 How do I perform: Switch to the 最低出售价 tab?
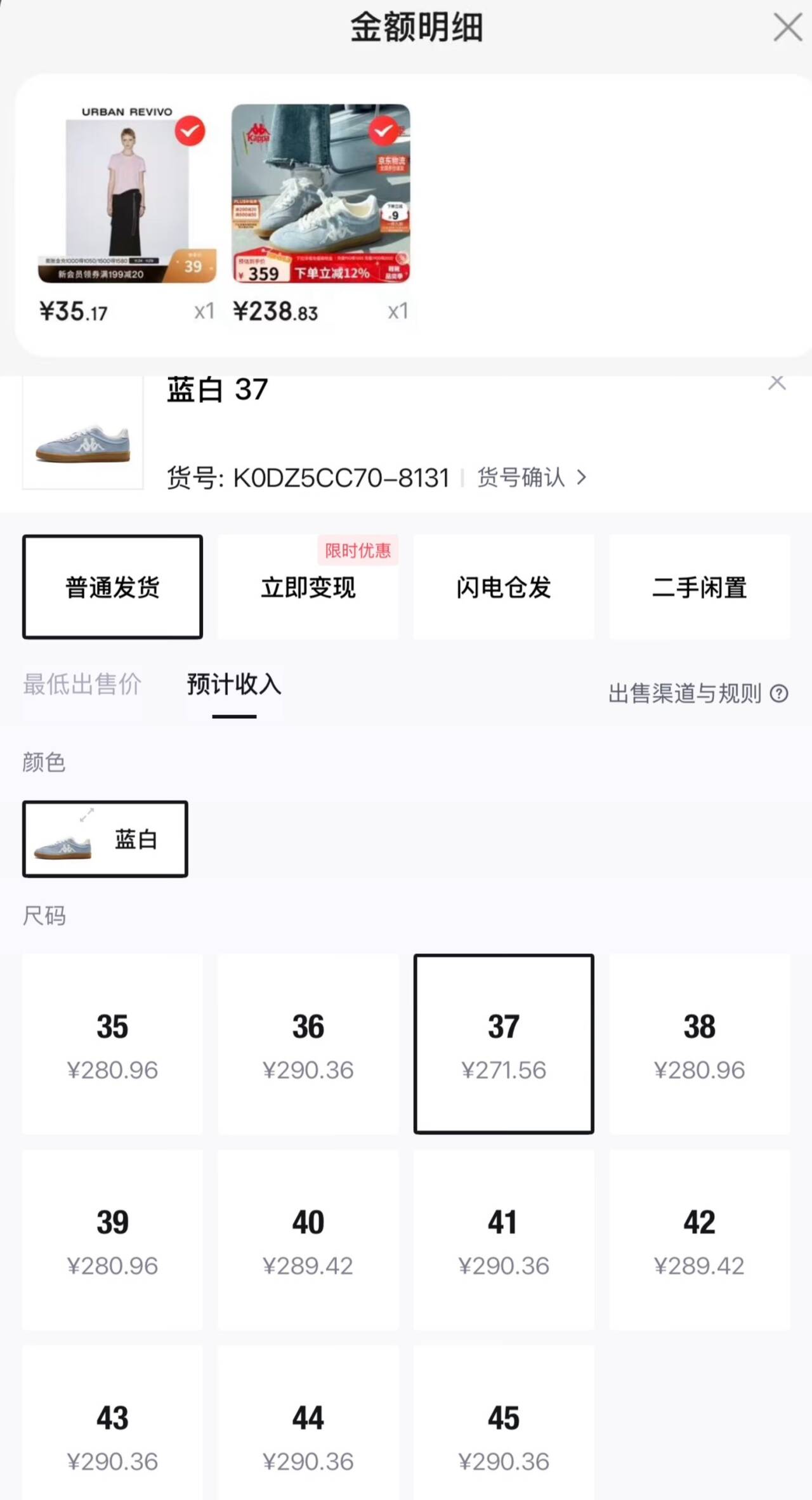[82, 684]
